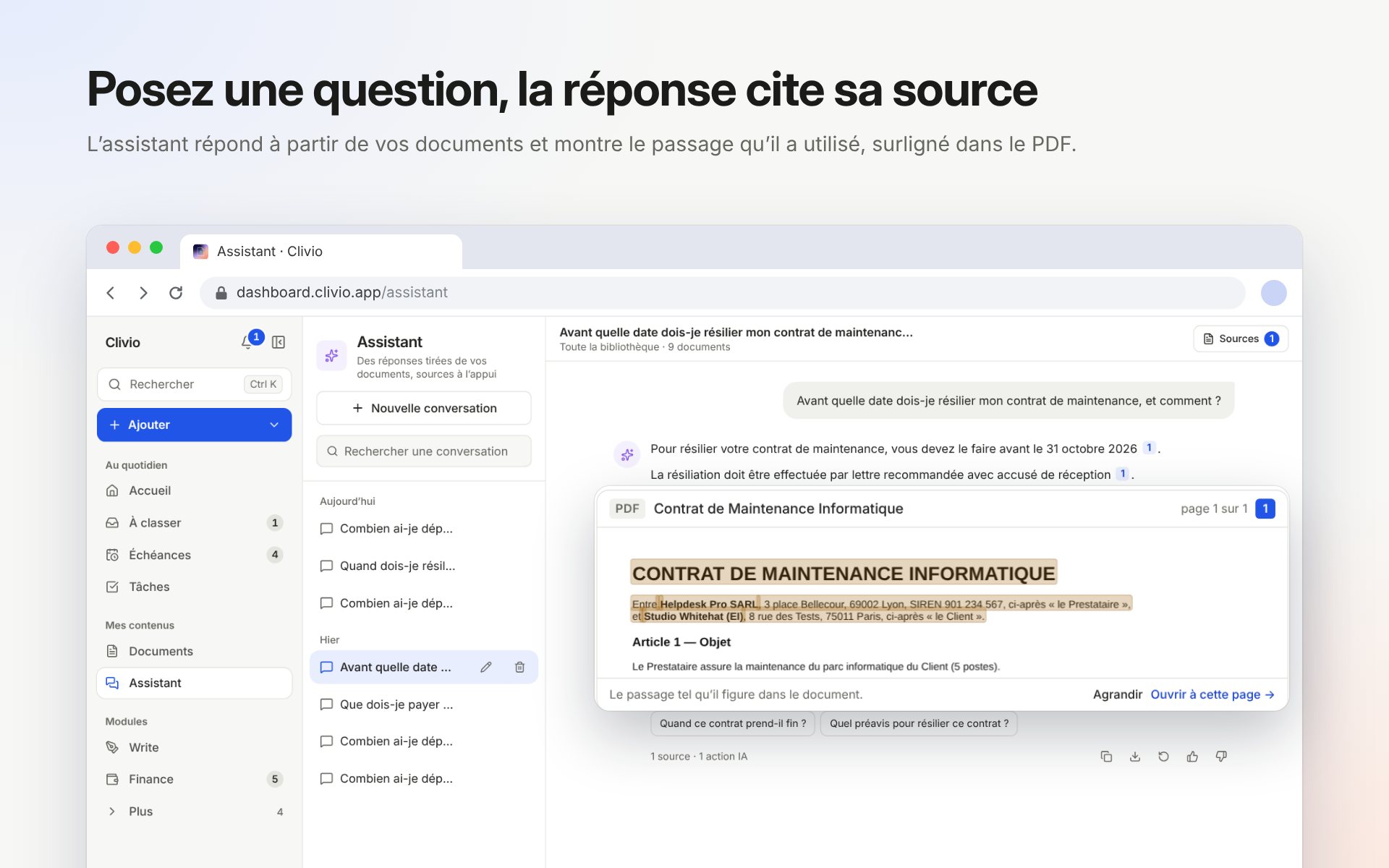Focus the Rechercher search field
Screen dimensions: 1389x868
tap(194, 384)
